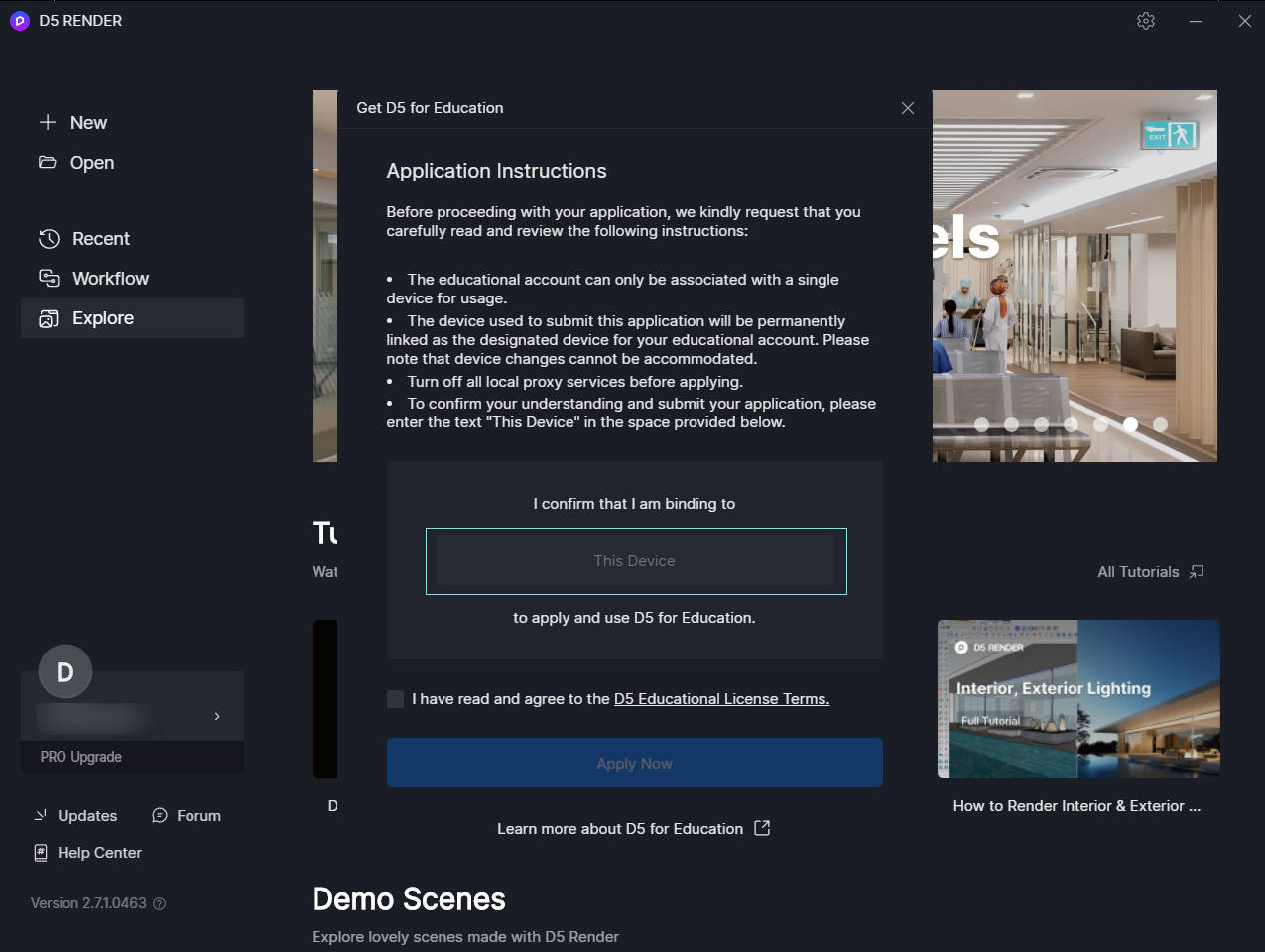Click the external link icon beside All Tutorials

[x=1197, y=571]
